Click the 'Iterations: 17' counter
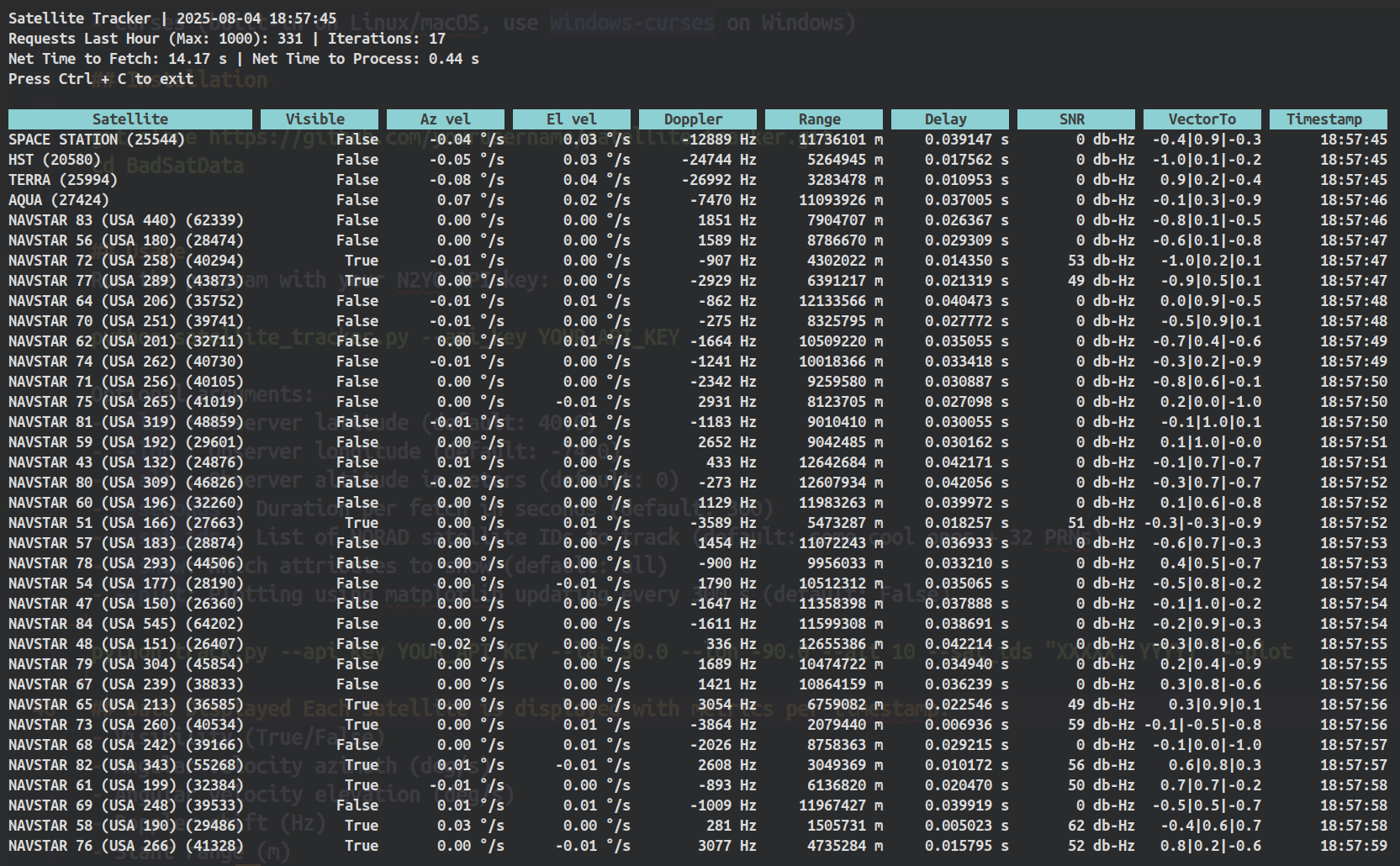This screenshot has width=1400, height=866. tap(387, 39)
